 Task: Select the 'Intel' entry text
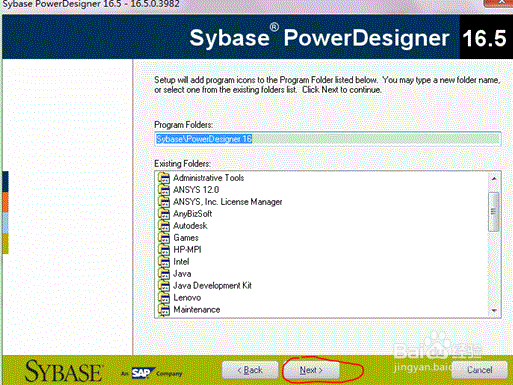click(x=181, y=262)
